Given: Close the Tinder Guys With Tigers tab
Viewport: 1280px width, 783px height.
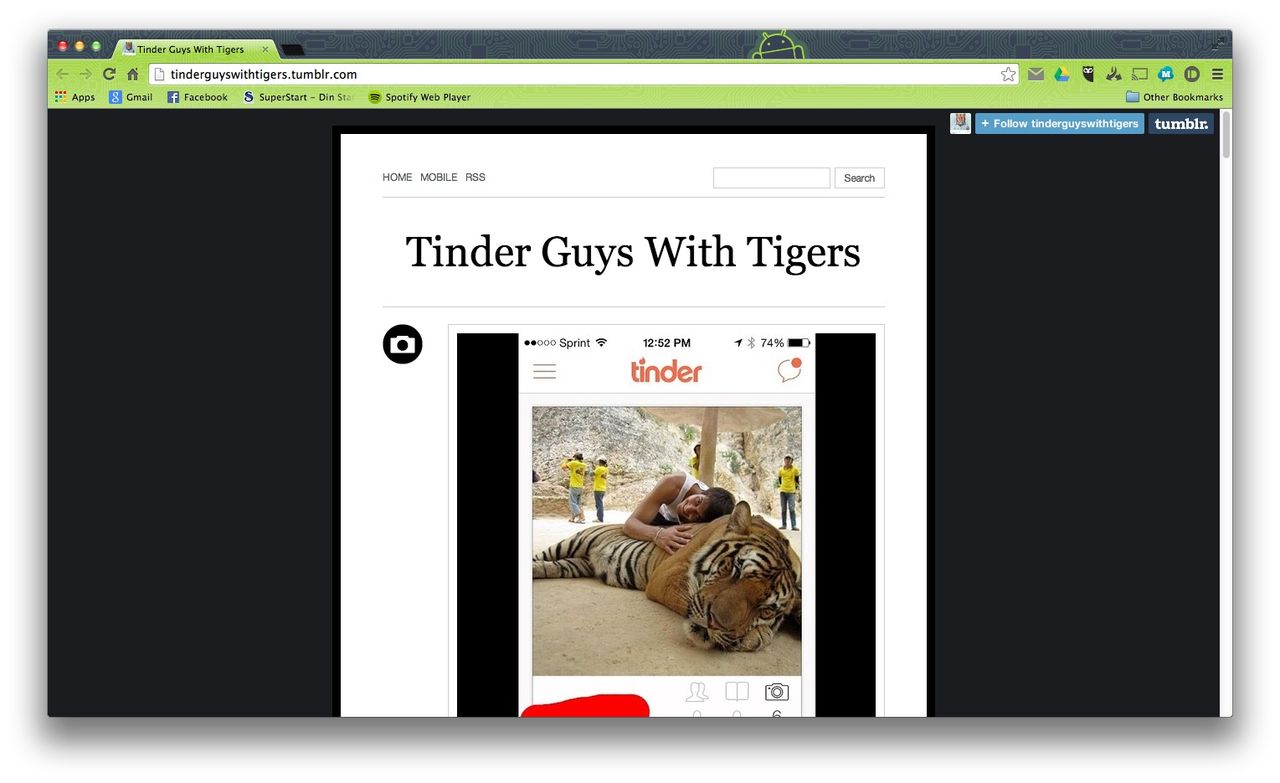Looking at the screenshot, I should click(265, 49).
